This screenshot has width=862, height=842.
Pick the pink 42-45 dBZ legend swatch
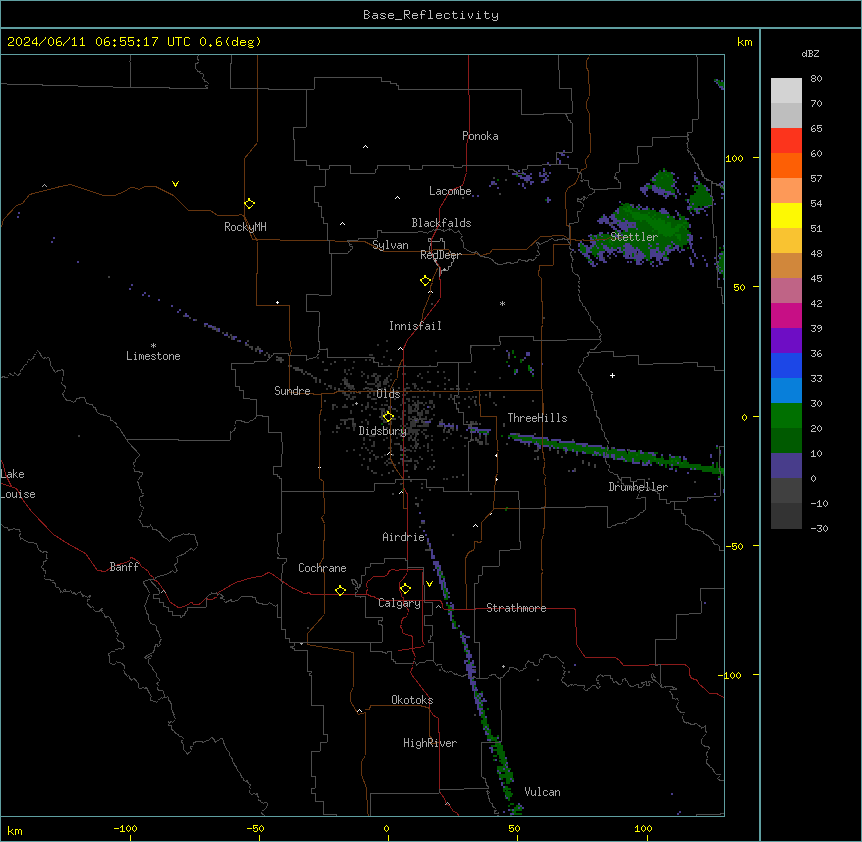coord(786,291)
